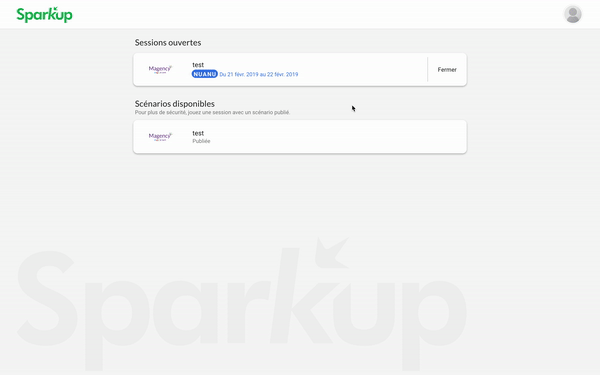
Task: Click the 'Scénarios disponibles' heading
Action: [174, 104]
